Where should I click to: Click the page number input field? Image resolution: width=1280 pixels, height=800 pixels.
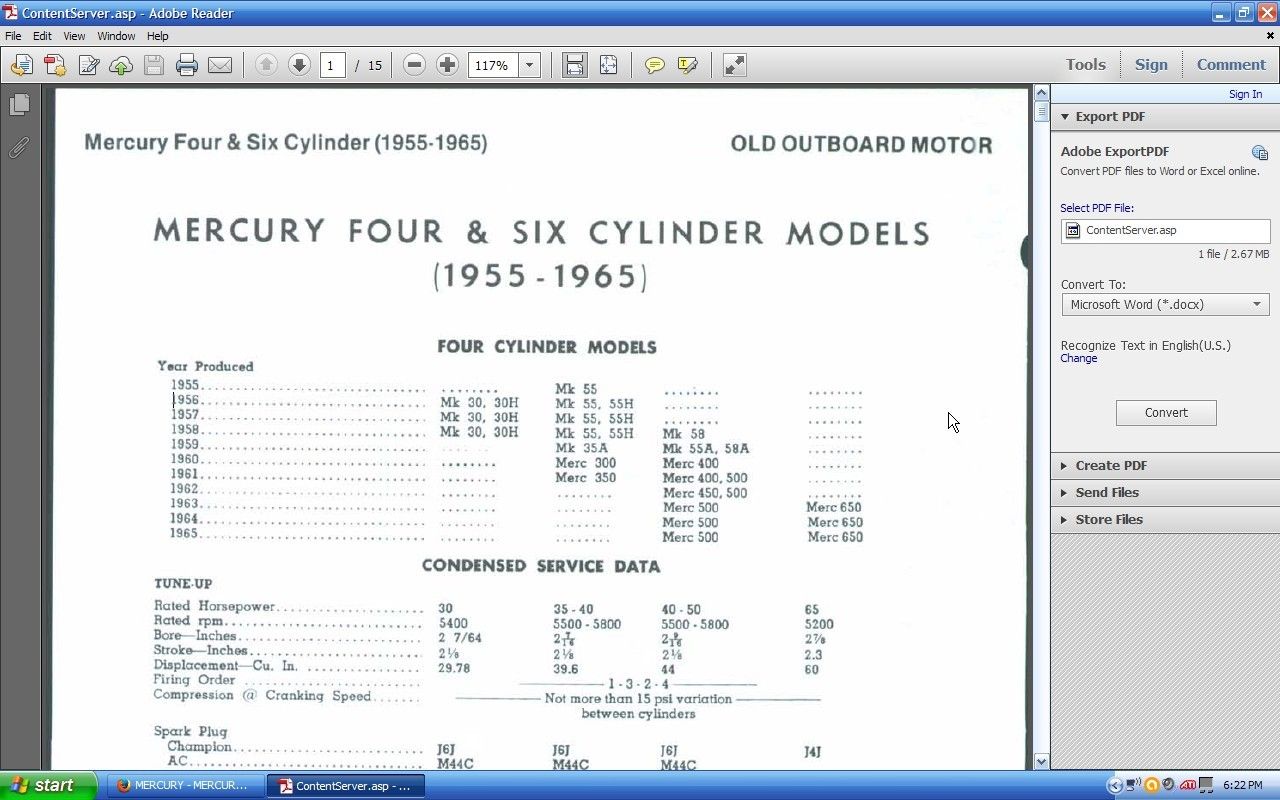tap(333, 65)
